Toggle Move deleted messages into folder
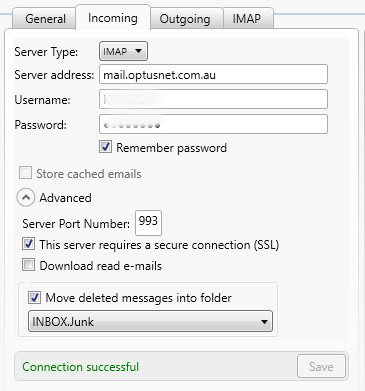The width and height of the screenshot is (365, 391). 34,297
